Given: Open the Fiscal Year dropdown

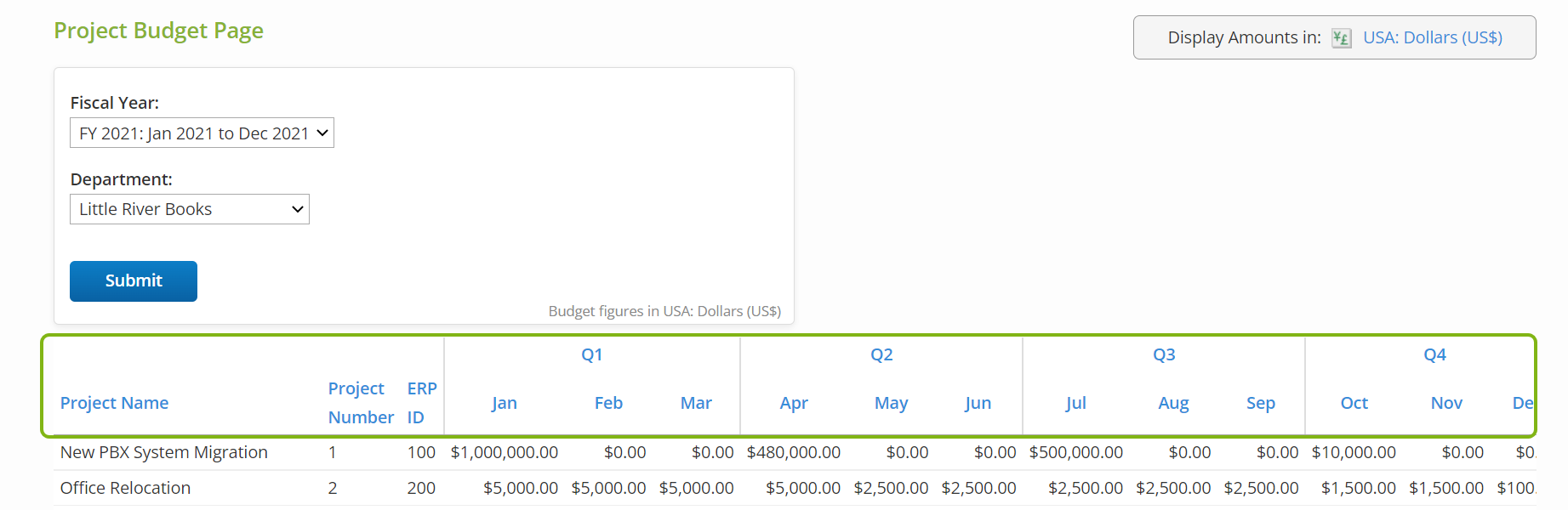Looking at the screenshot, I should pyautogui.click(x=202, y=133).
